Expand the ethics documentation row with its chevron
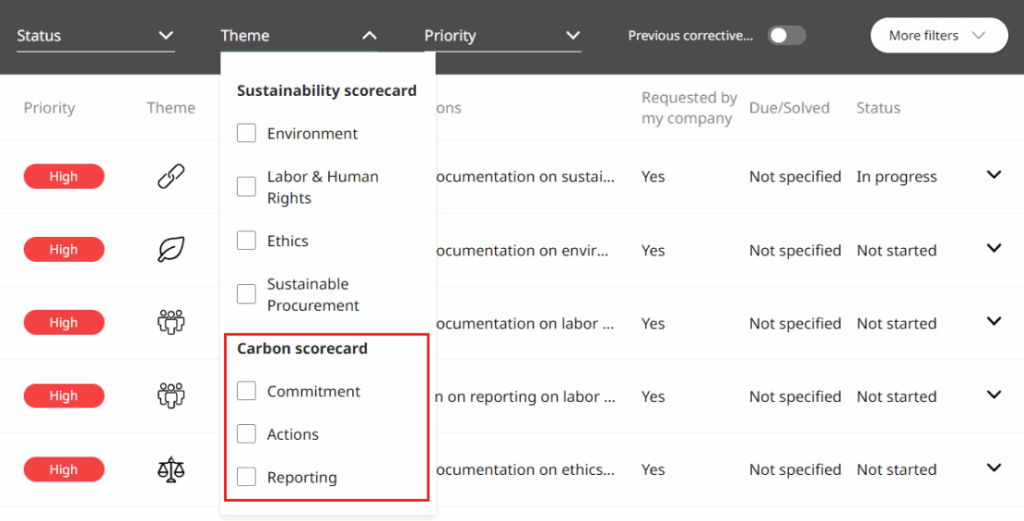Viewport: 1024px width, 521px height. click(993, 468)
